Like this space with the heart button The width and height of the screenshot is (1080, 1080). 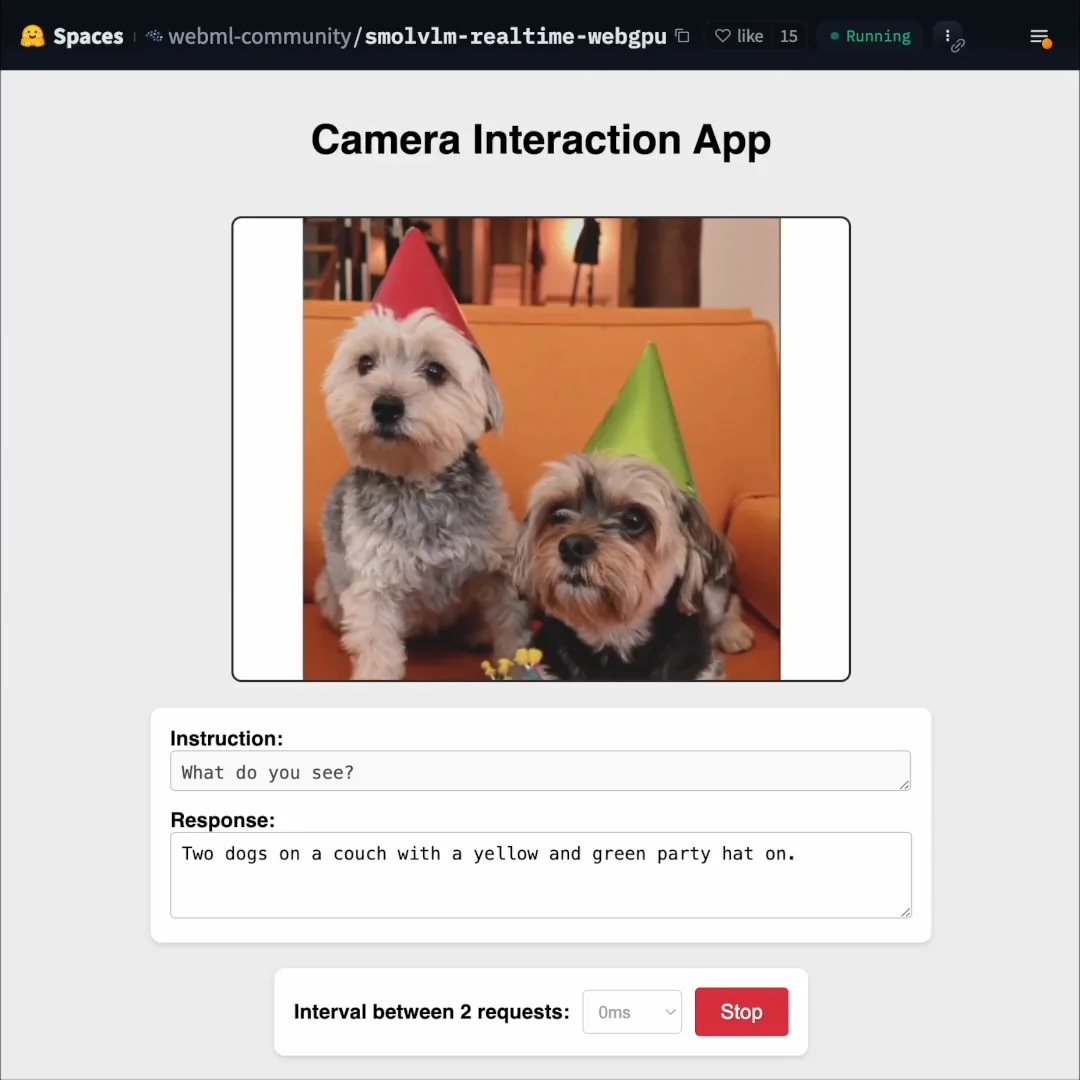point(739,36)
